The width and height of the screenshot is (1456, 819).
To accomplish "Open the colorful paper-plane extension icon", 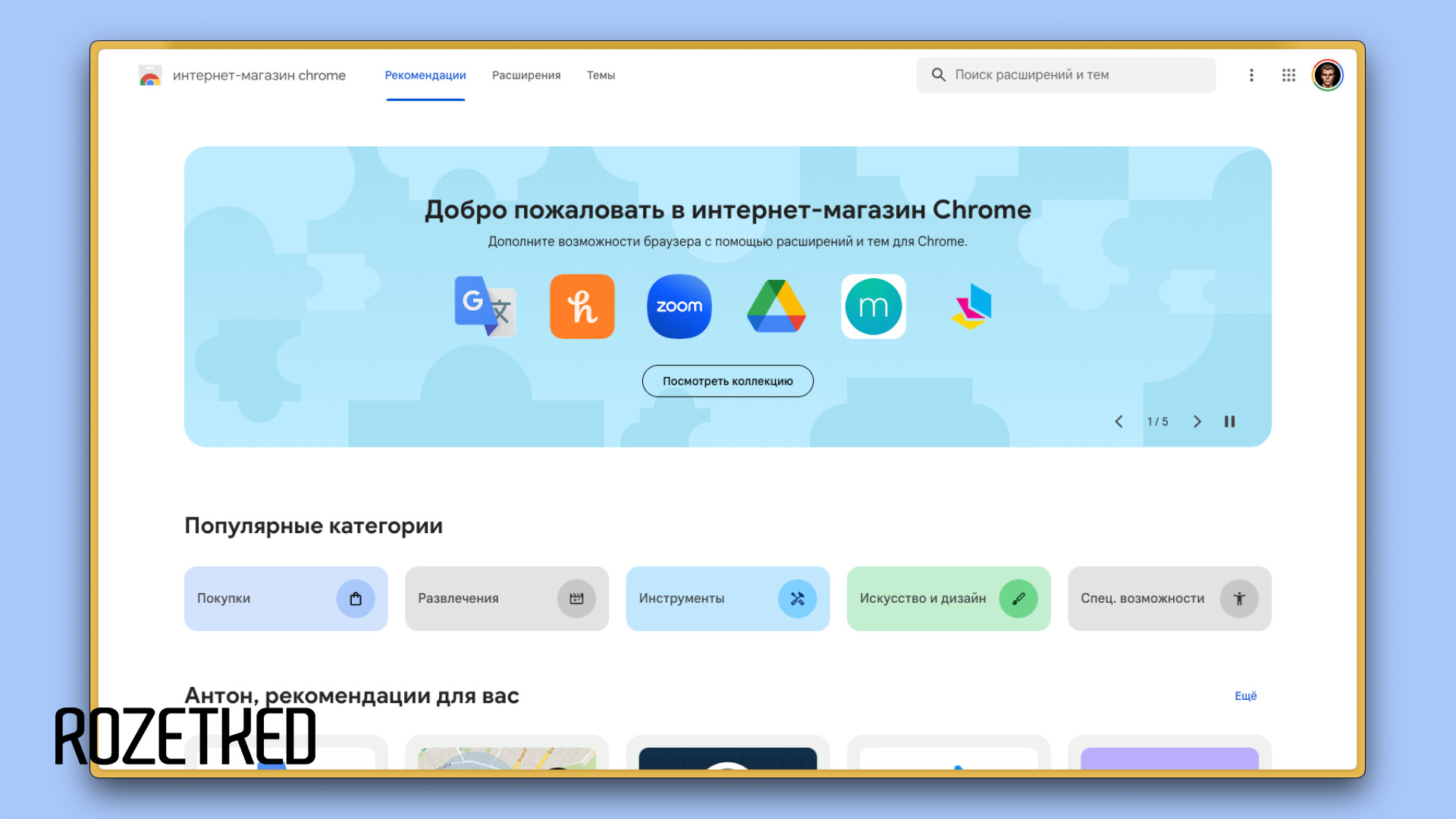I will [971, 306].
